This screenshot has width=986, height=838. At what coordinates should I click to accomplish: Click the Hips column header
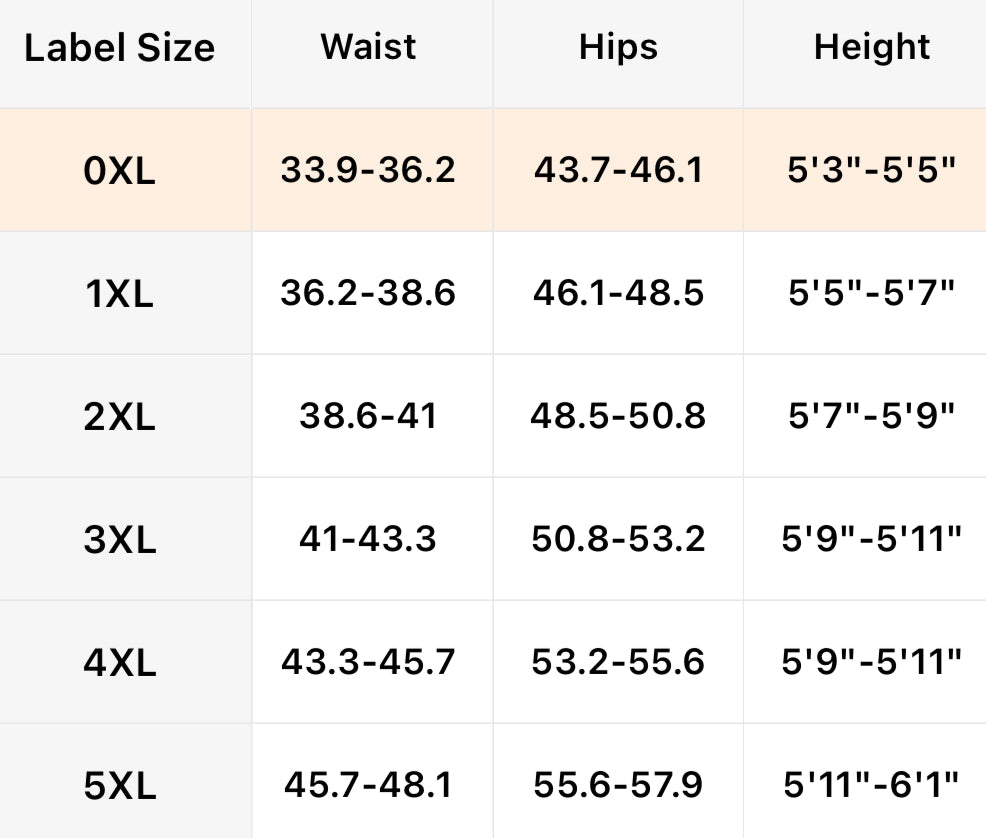(618, 47)
